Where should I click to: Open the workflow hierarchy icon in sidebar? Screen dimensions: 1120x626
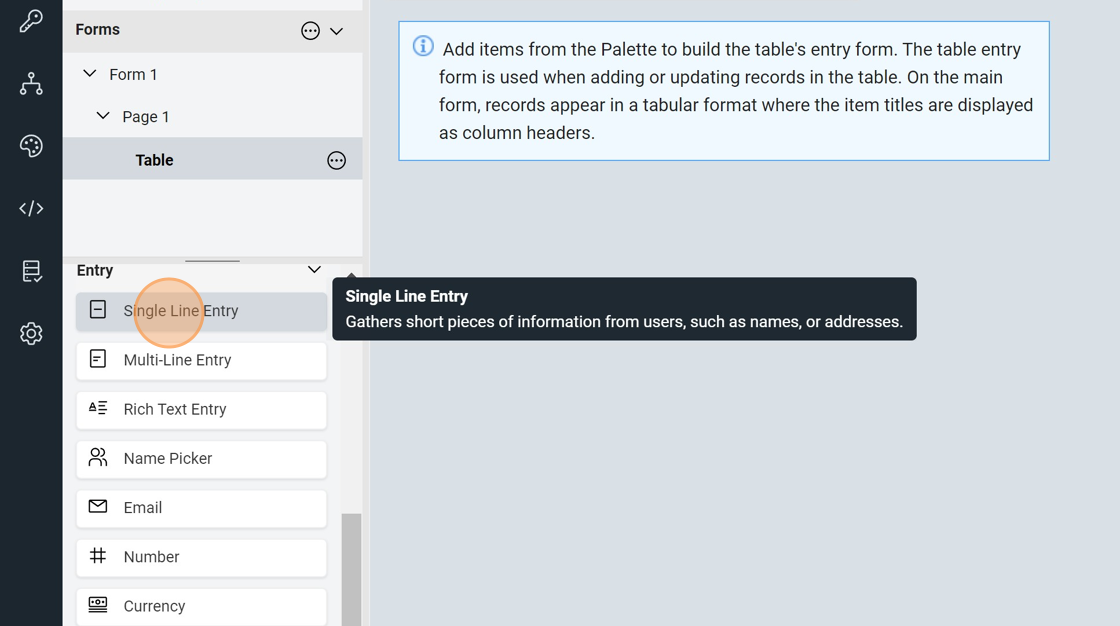(x=31, y=84)
